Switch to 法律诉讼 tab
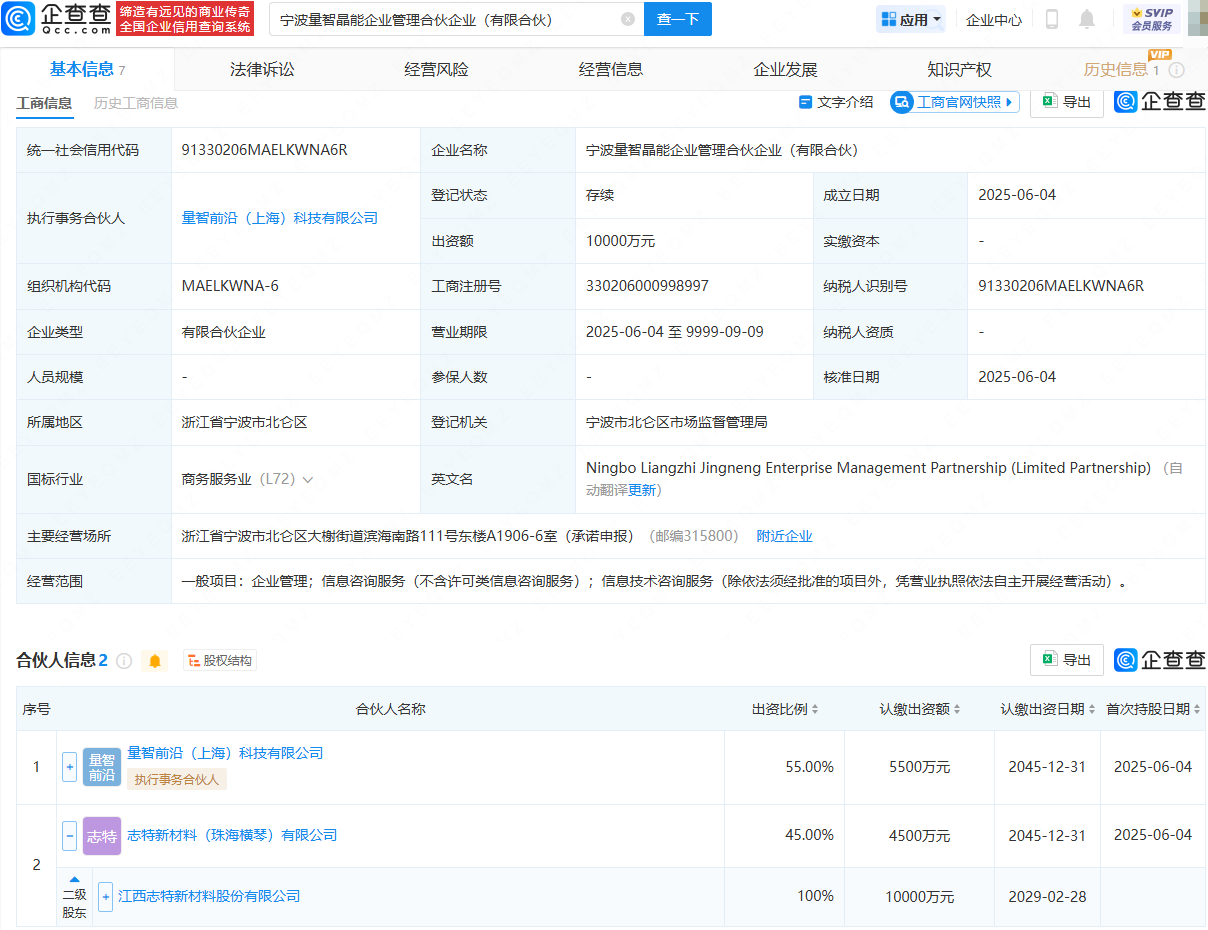This screenshot has width=1208, height=930. 262,70
